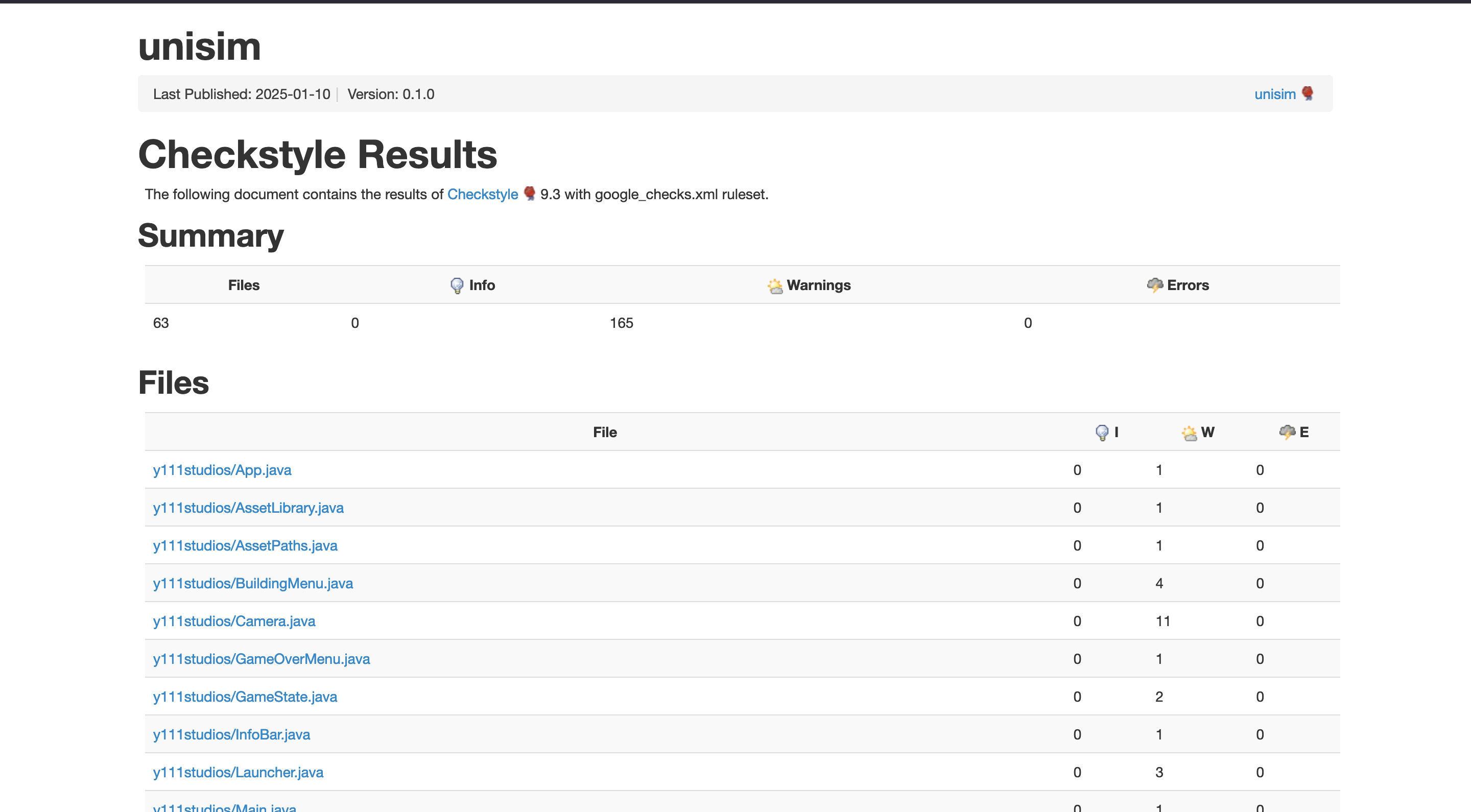This screenshot has height=812, width=1471.
Task: Click the File column header
Action: tap(604, 432)
